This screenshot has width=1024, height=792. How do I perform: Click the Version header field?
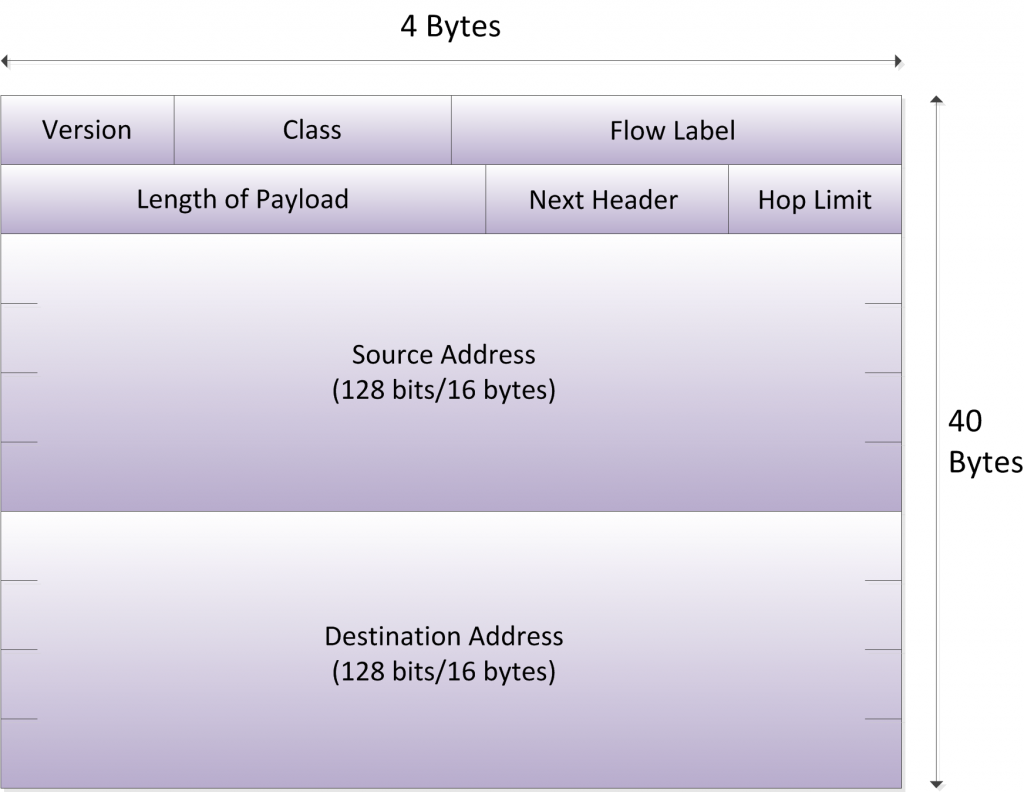click(x=87, y=130)
